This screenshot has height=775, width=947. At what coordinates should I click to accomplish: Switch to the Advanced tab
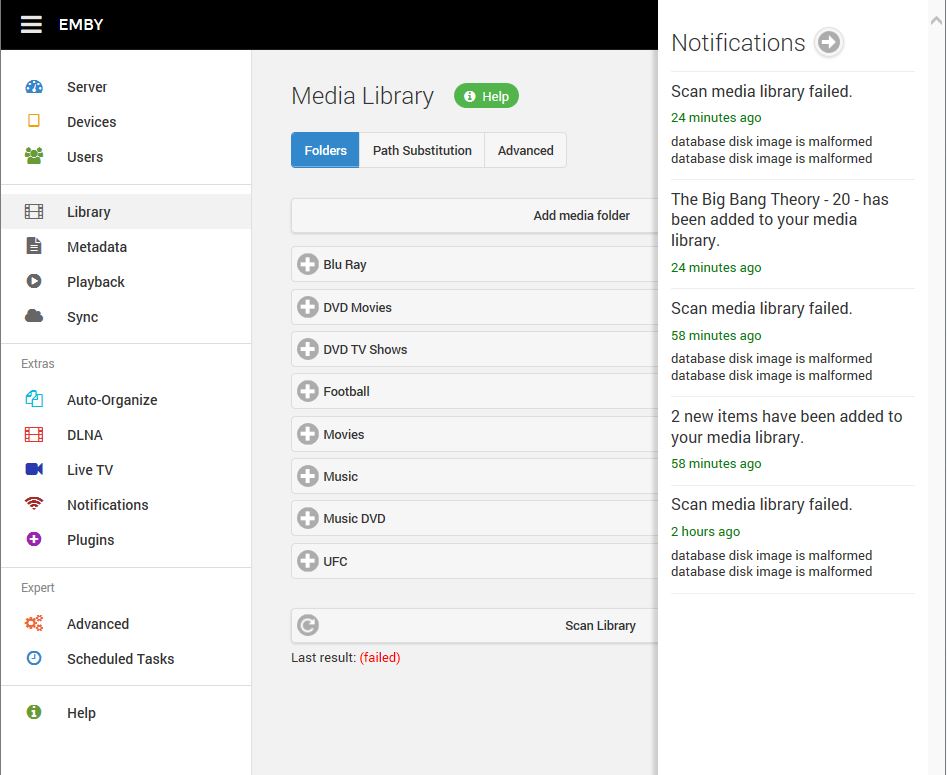tap(525, 151)
